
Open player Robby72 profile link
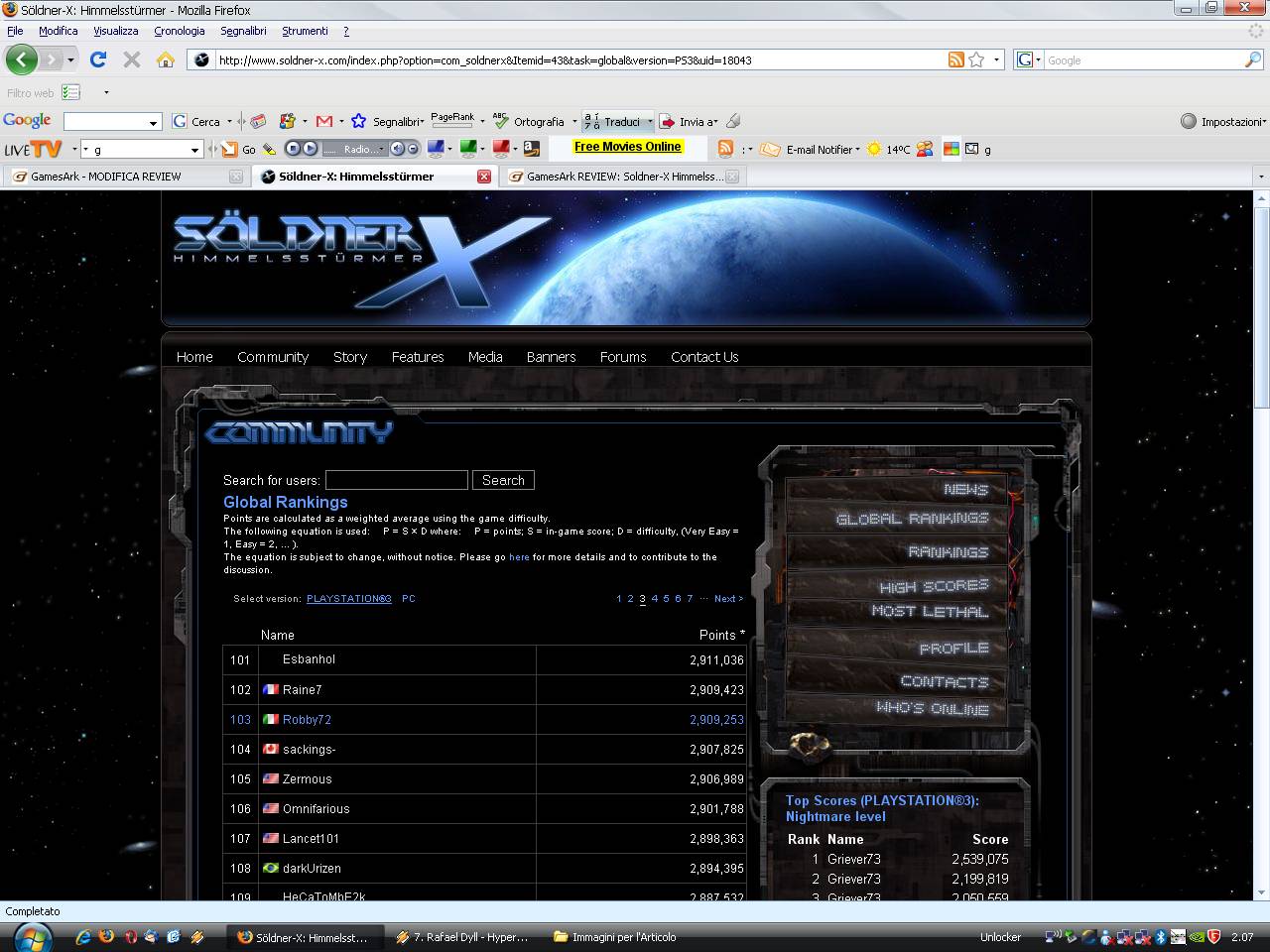[x=307, y=720]
